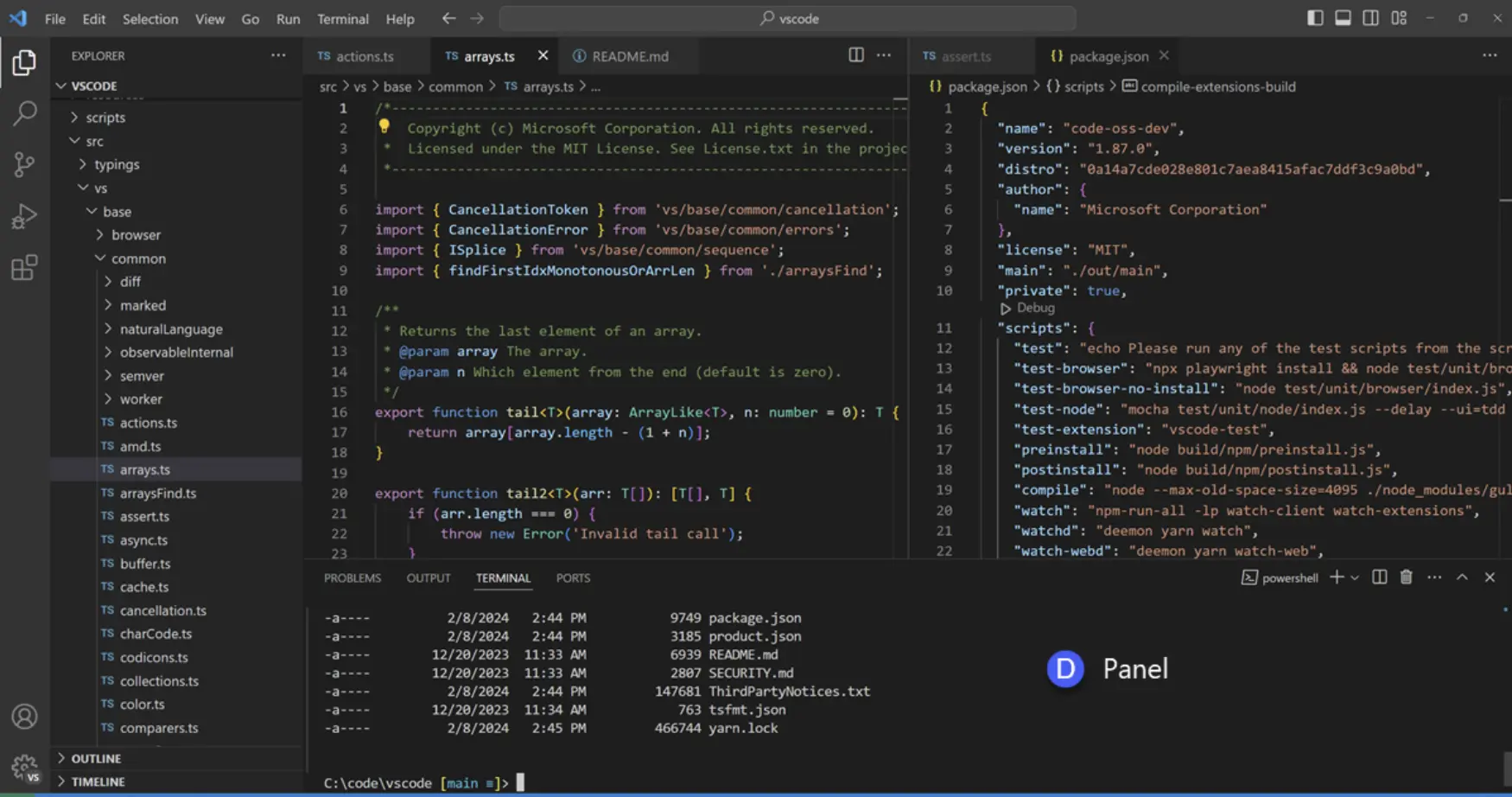Toggle the secondary side bar layout button
The image size is (1512, 797).
click(1370, 18)
